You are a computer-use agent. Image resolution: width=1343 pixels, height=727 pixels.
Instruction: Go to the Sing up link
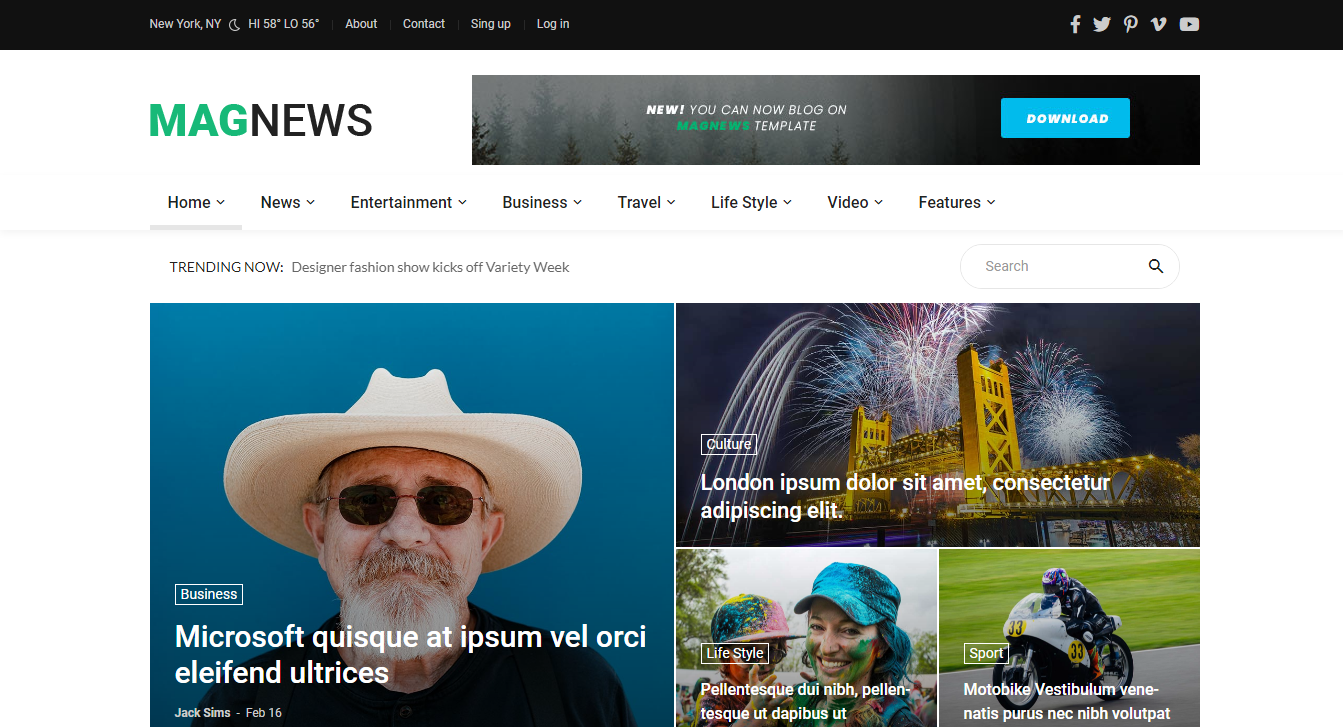[x=491, y=24]
